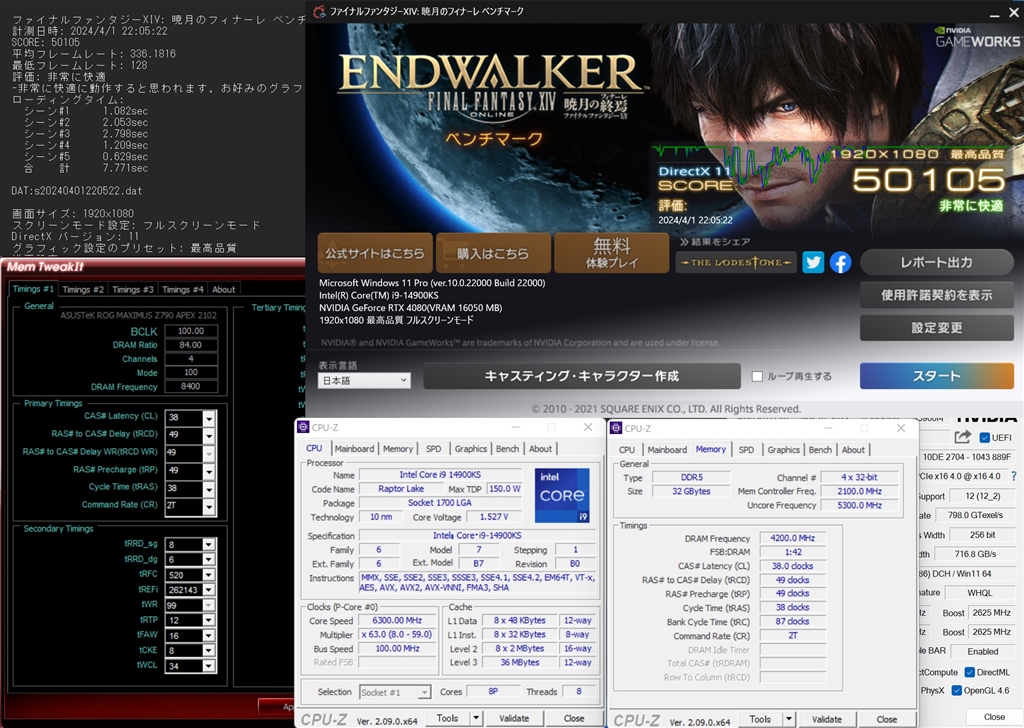Viewport: 1024px width, 728px height.
Task: Switch to Timings #2 tab in MemTweakIt
Action: point(83,289)
